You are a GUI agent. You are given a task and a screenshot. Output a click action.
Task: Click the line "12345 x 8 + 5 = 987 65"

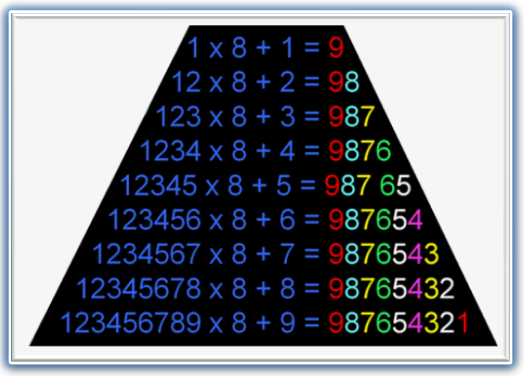pos(266,185)
